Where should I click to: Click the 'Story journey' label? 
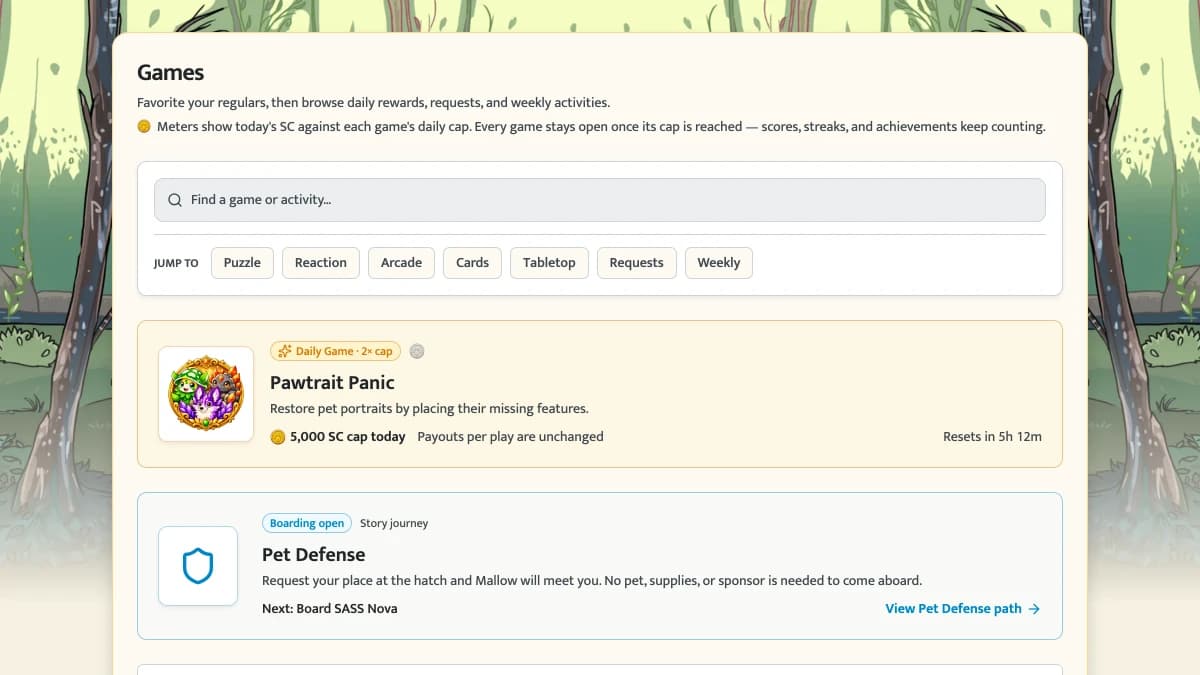[x=394, y=523]
